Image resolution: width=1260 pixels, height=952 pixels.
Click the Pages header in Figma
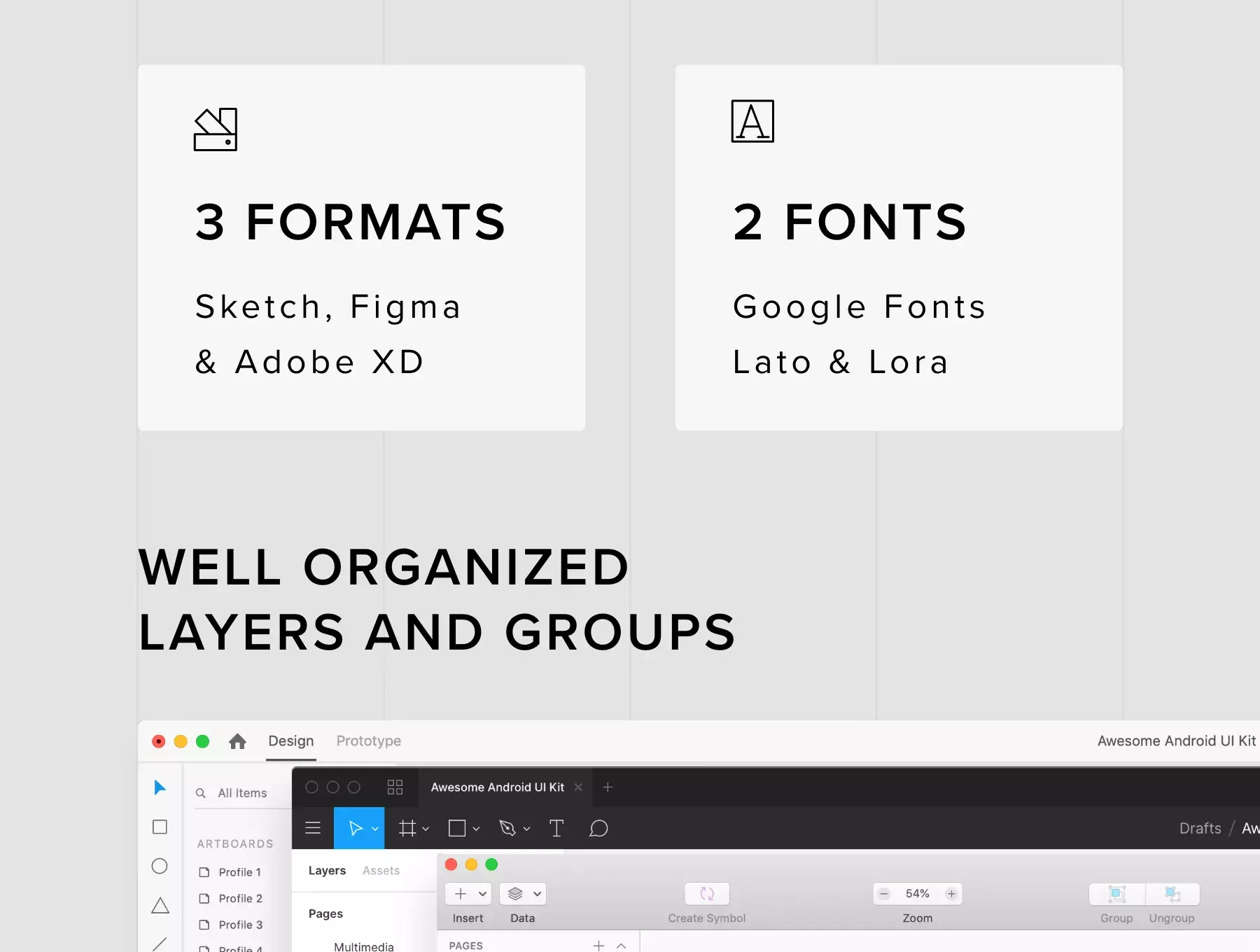click(325, 914)
